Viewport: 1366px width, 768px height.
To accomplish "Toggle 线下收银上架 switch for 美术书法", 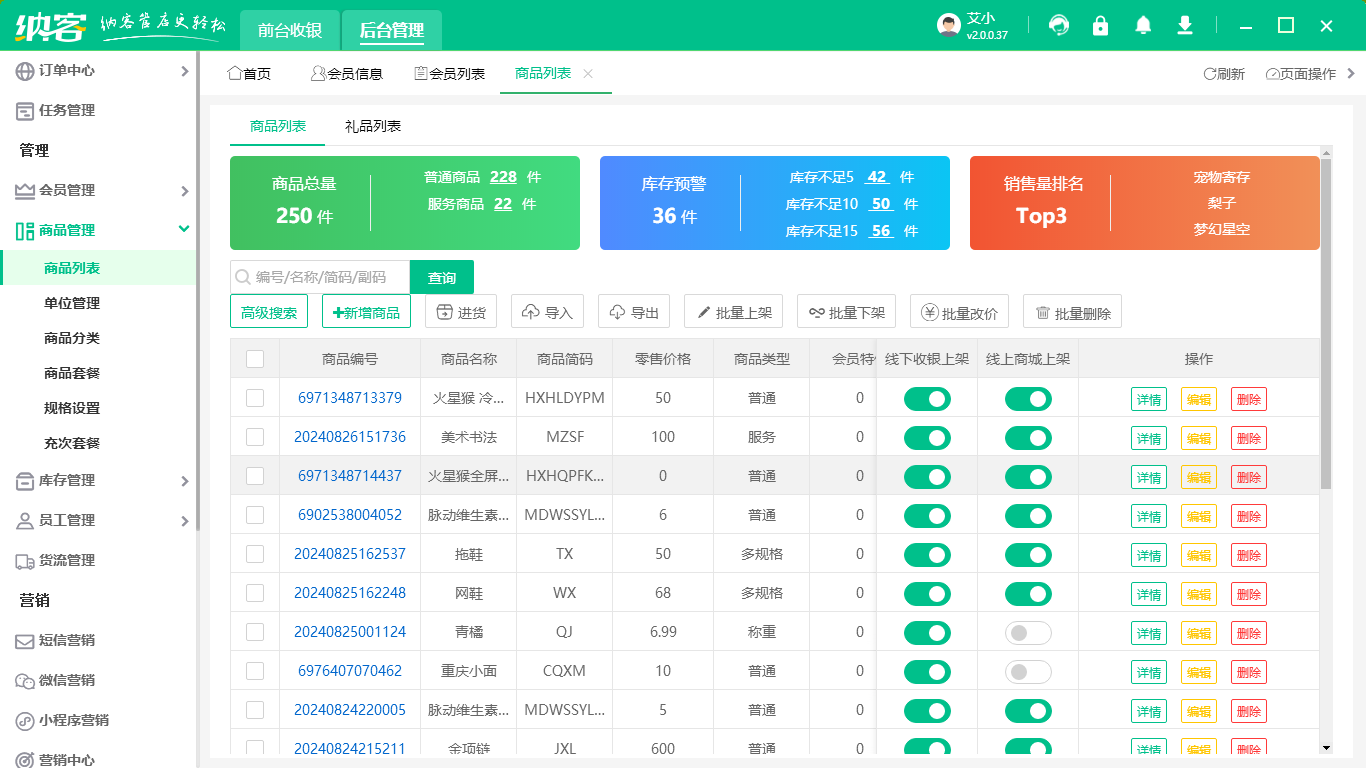I will tap(927, 438).
